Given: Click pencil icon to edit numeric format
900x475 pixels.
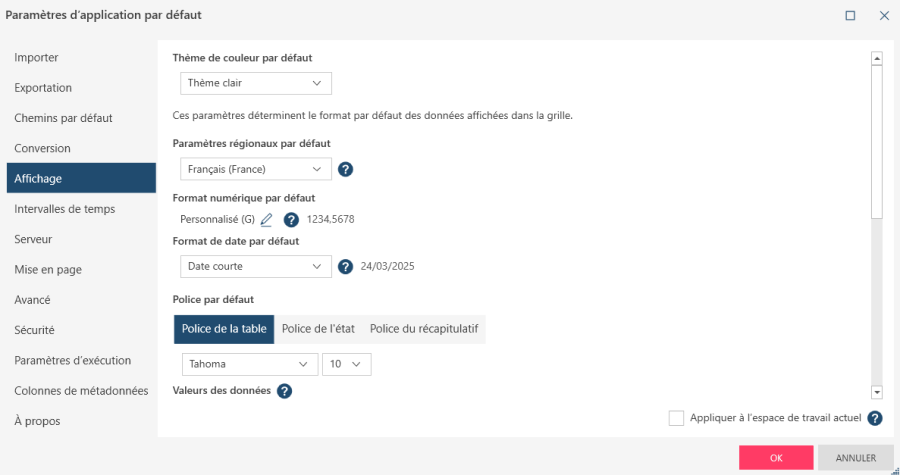Looking at the screenshot, I should (x=266, y=220).
